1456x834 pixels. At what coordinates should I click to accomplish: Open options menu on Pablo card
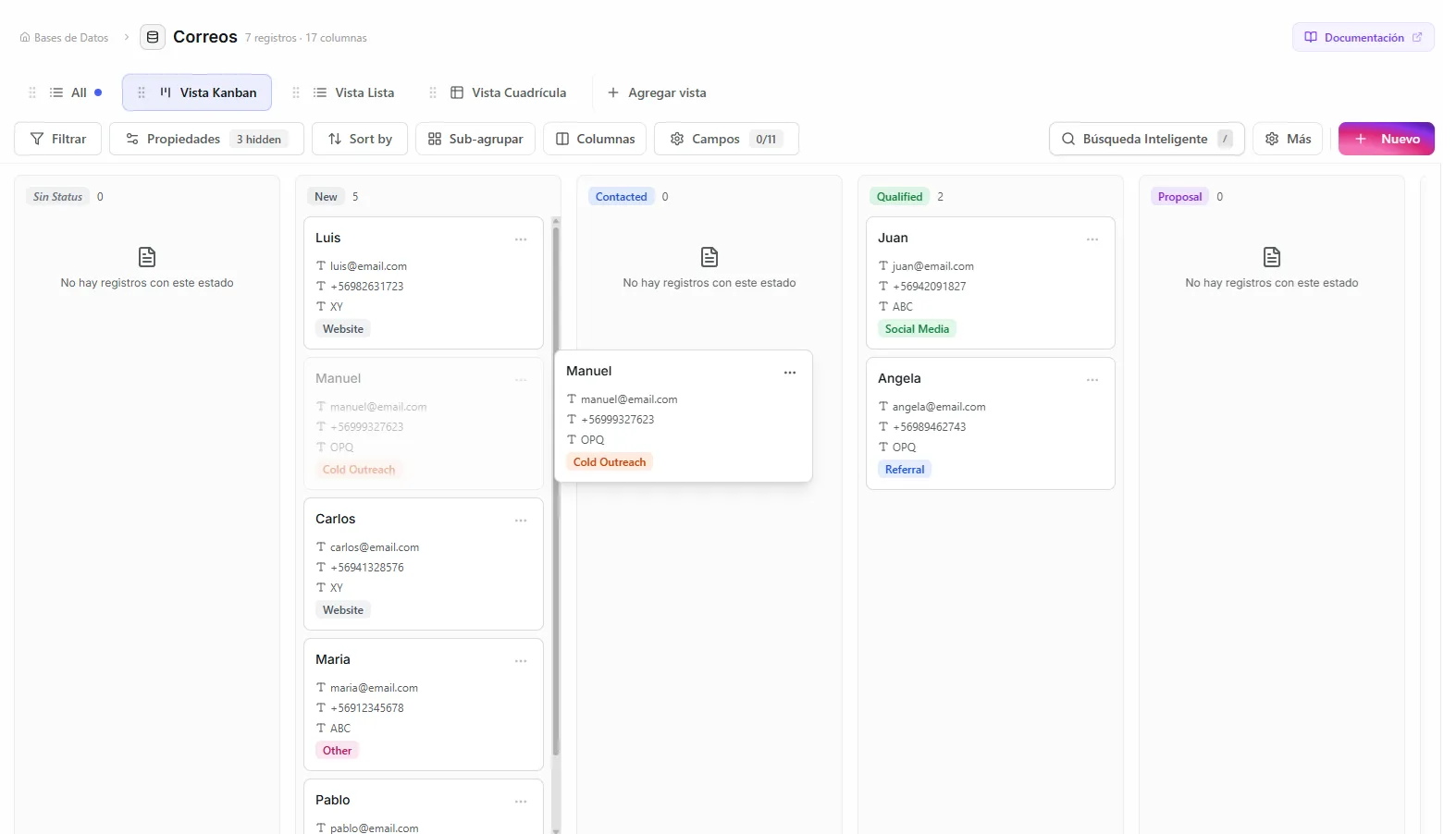coord(521,802)
